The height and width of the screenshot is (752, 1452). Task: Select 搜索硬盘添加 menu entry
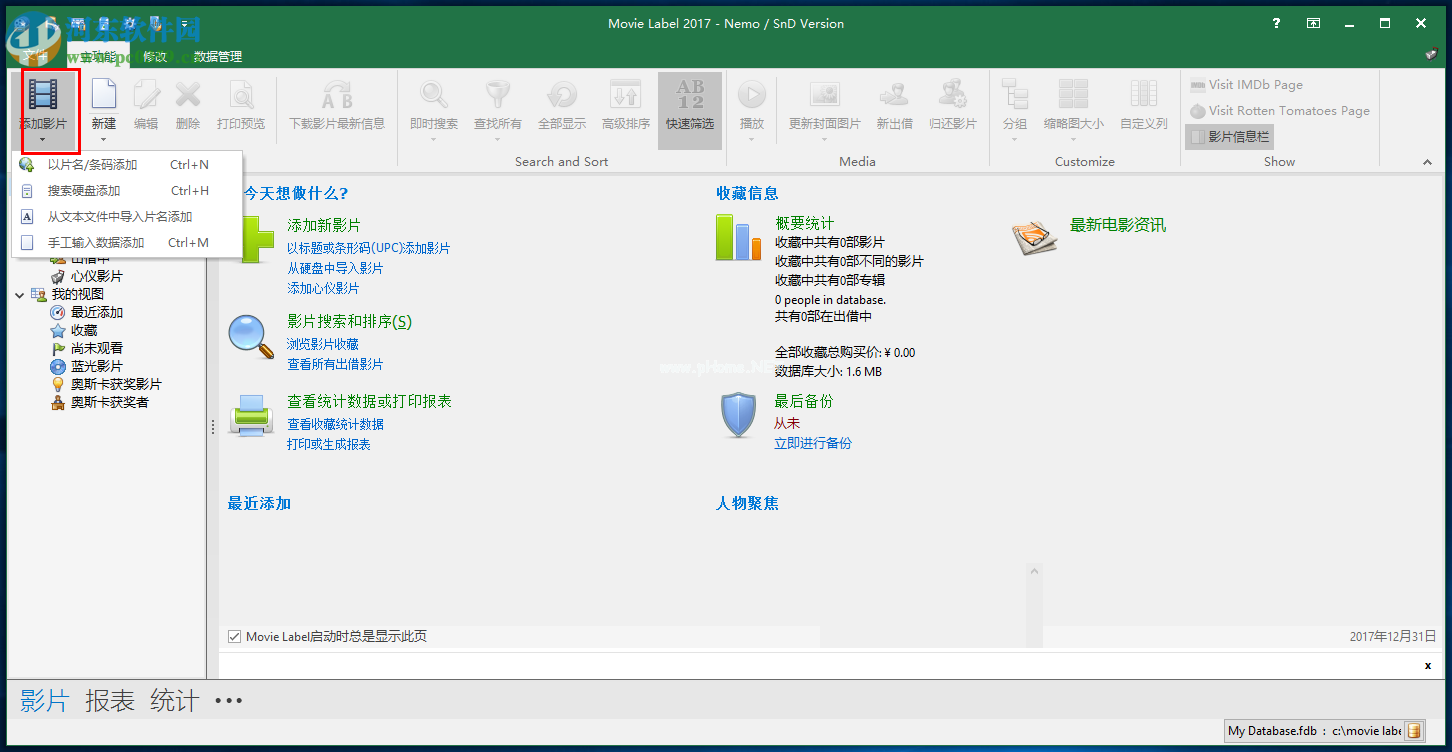[127, 191]
